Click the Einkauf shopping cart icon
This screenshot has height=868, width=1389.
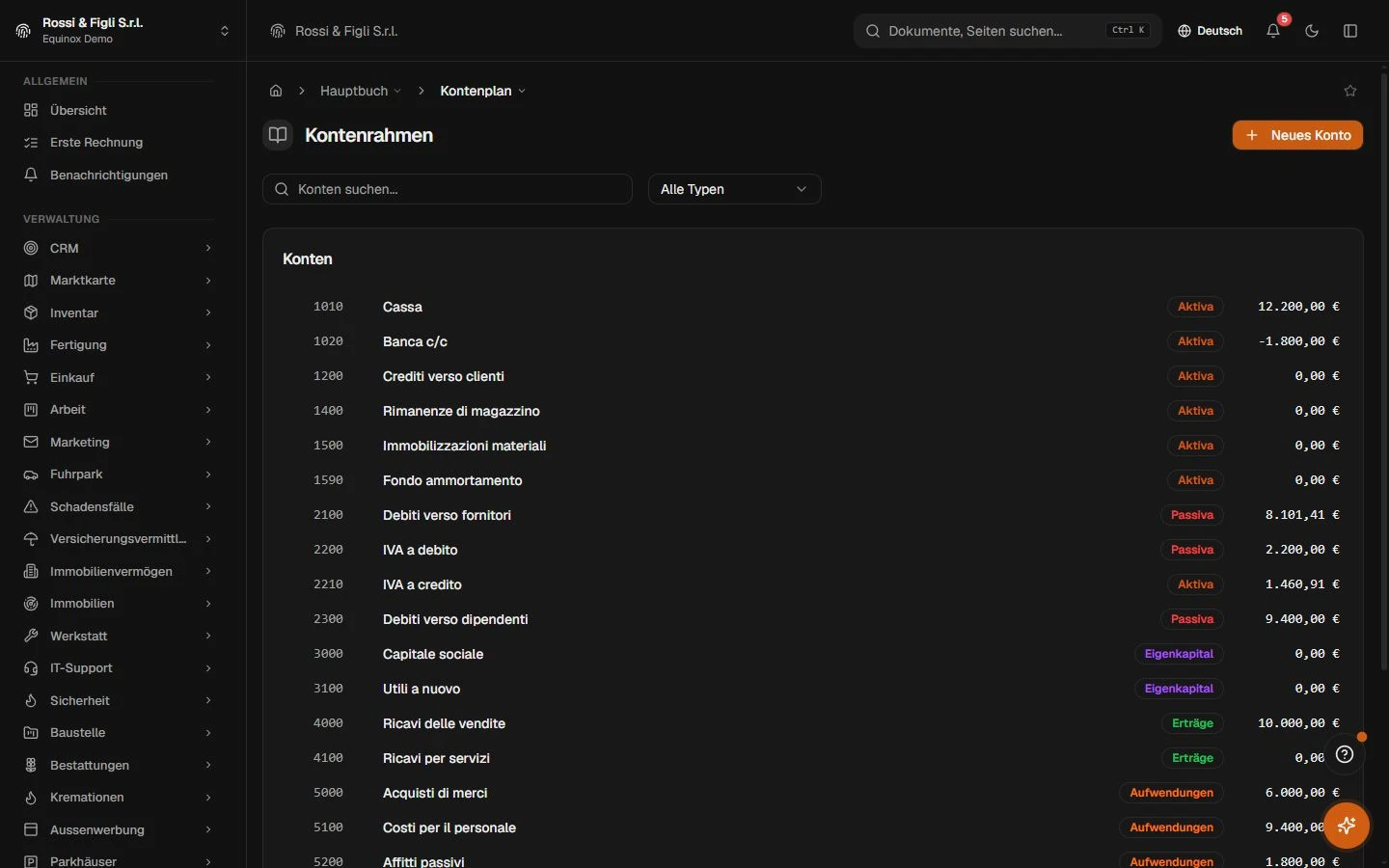click(x=31, y=377)
